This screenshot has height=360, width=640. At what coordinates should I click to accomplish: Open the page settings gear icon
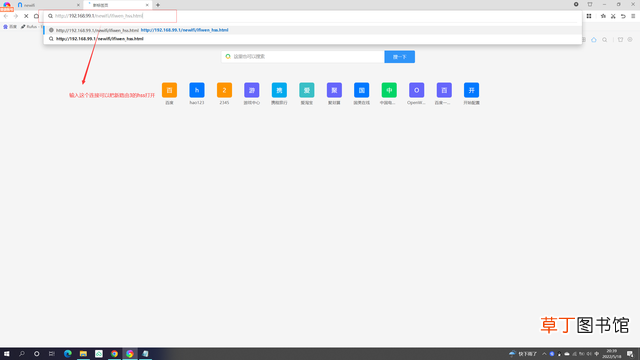point(630,40)
